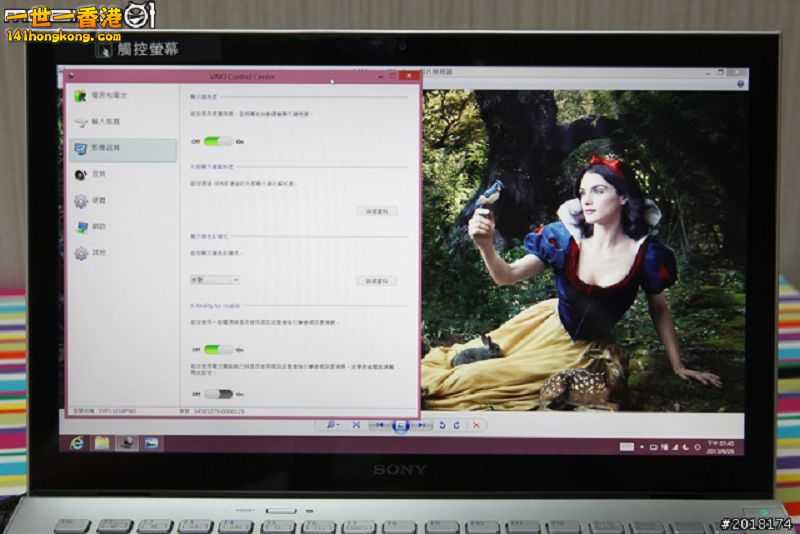Rotate photo counterclockwise in photo viewer

[442, 425]
